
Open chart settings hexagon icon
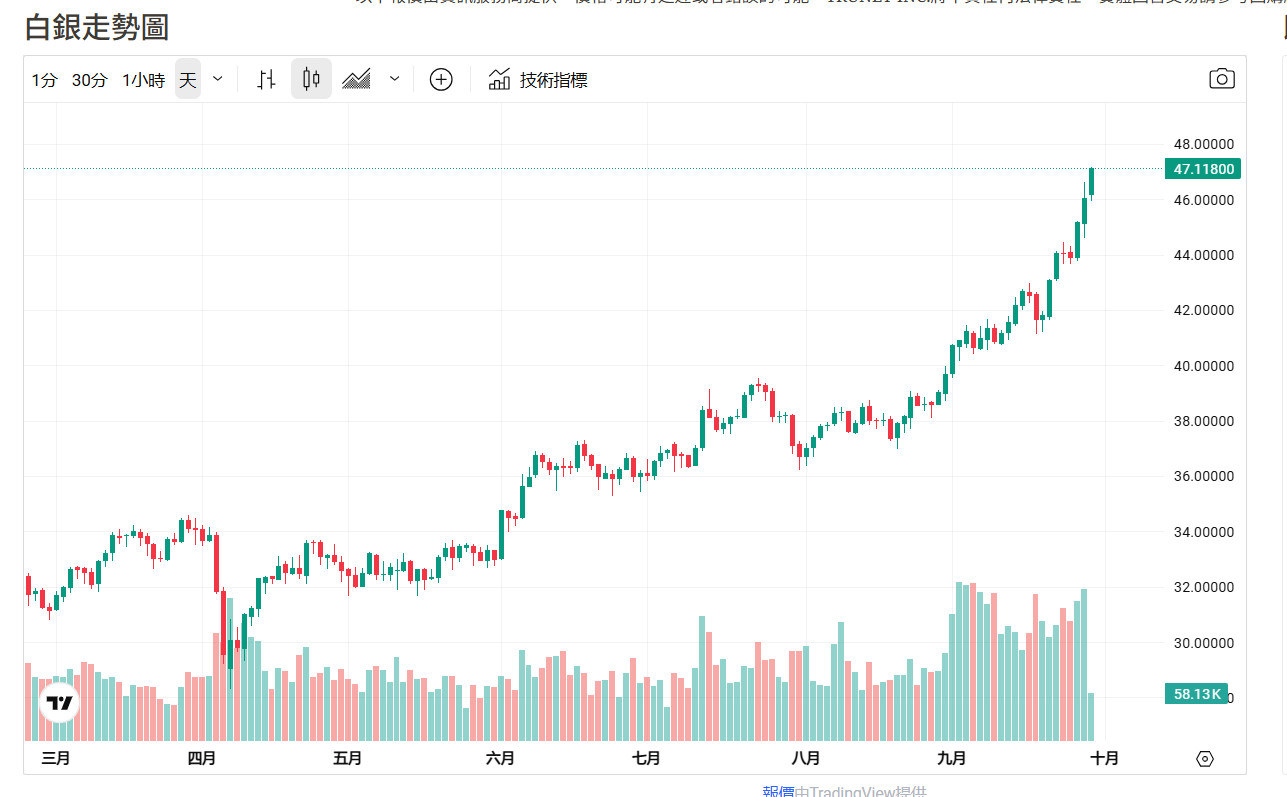(x=1205, y=759)
